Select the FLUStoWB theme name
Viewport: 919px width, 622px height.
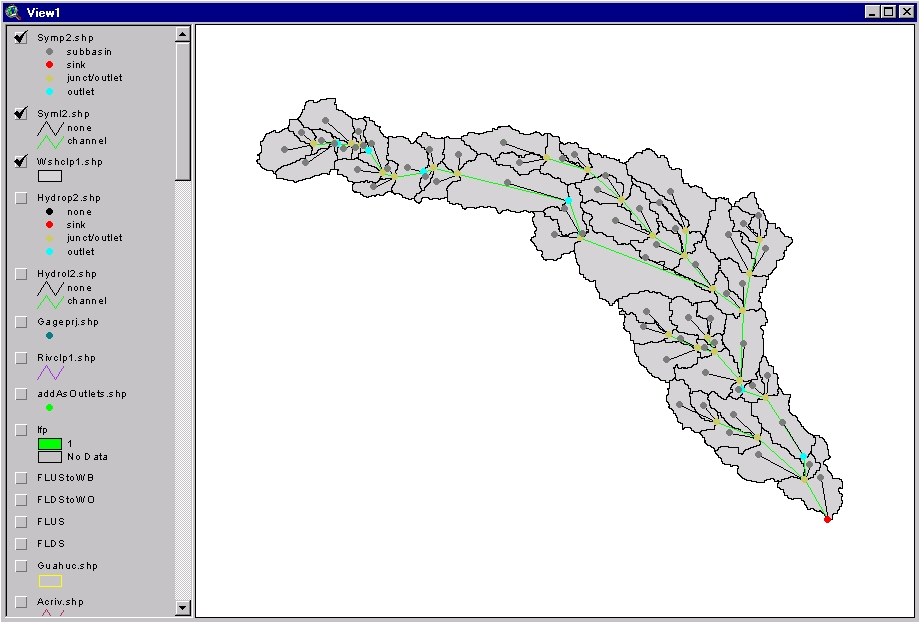[x=66, y=478]
